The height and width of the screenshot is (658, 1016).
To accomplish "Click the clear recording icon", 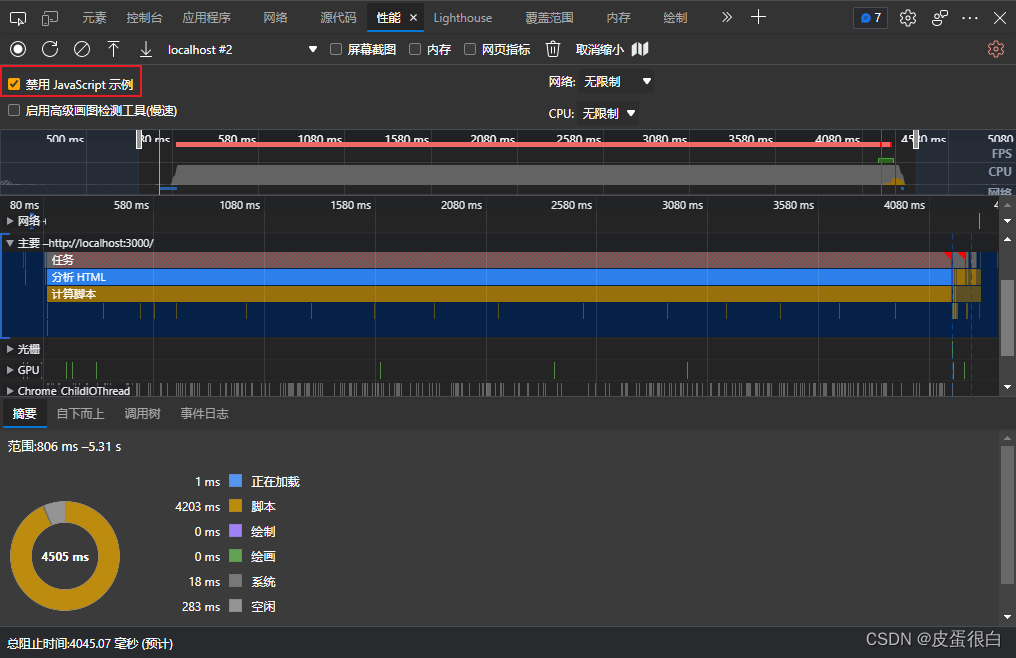I will (82, 49).
